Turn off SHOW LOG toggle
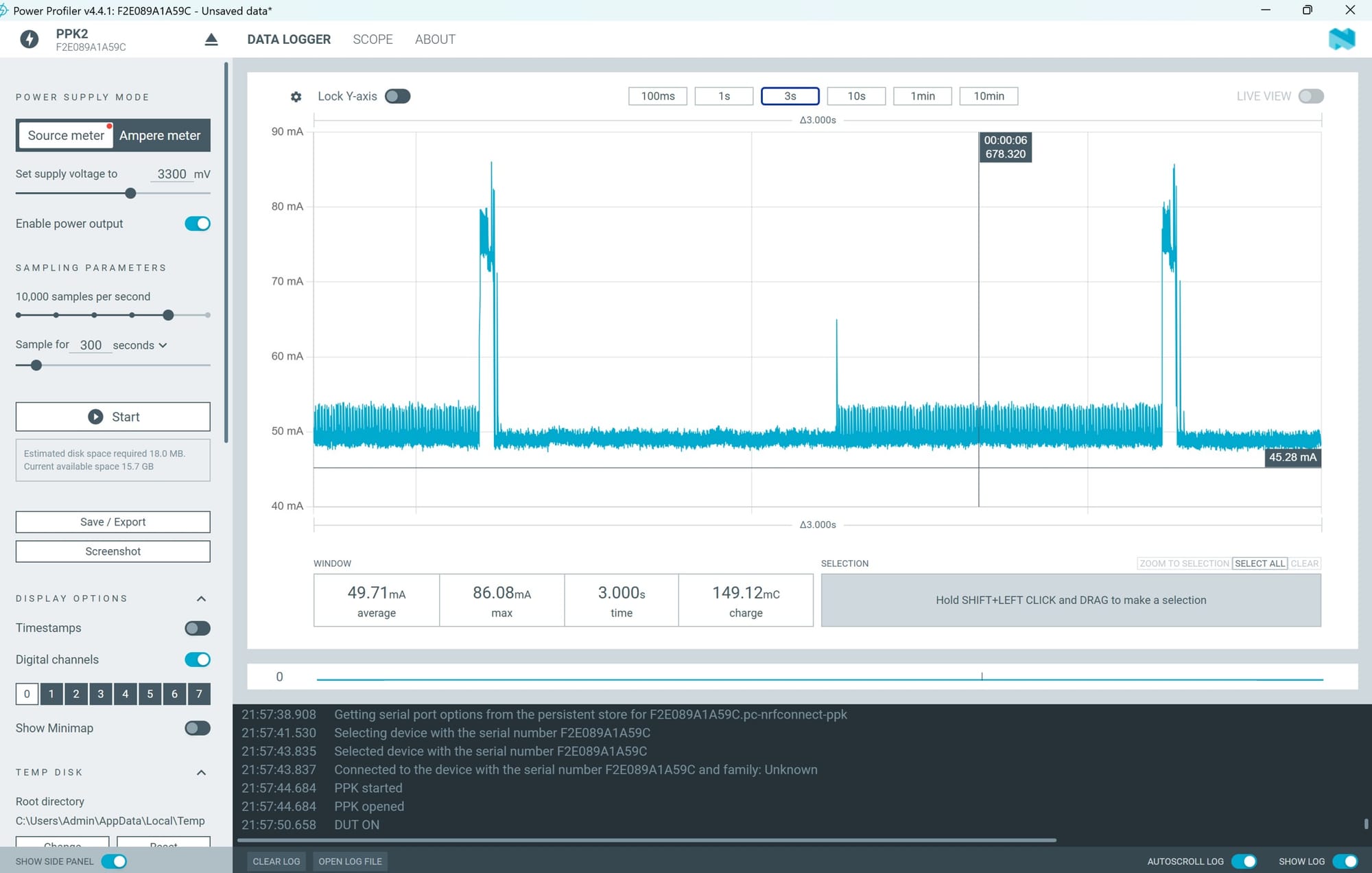This screenshot has height=873, width=1372. (1345, 861)
